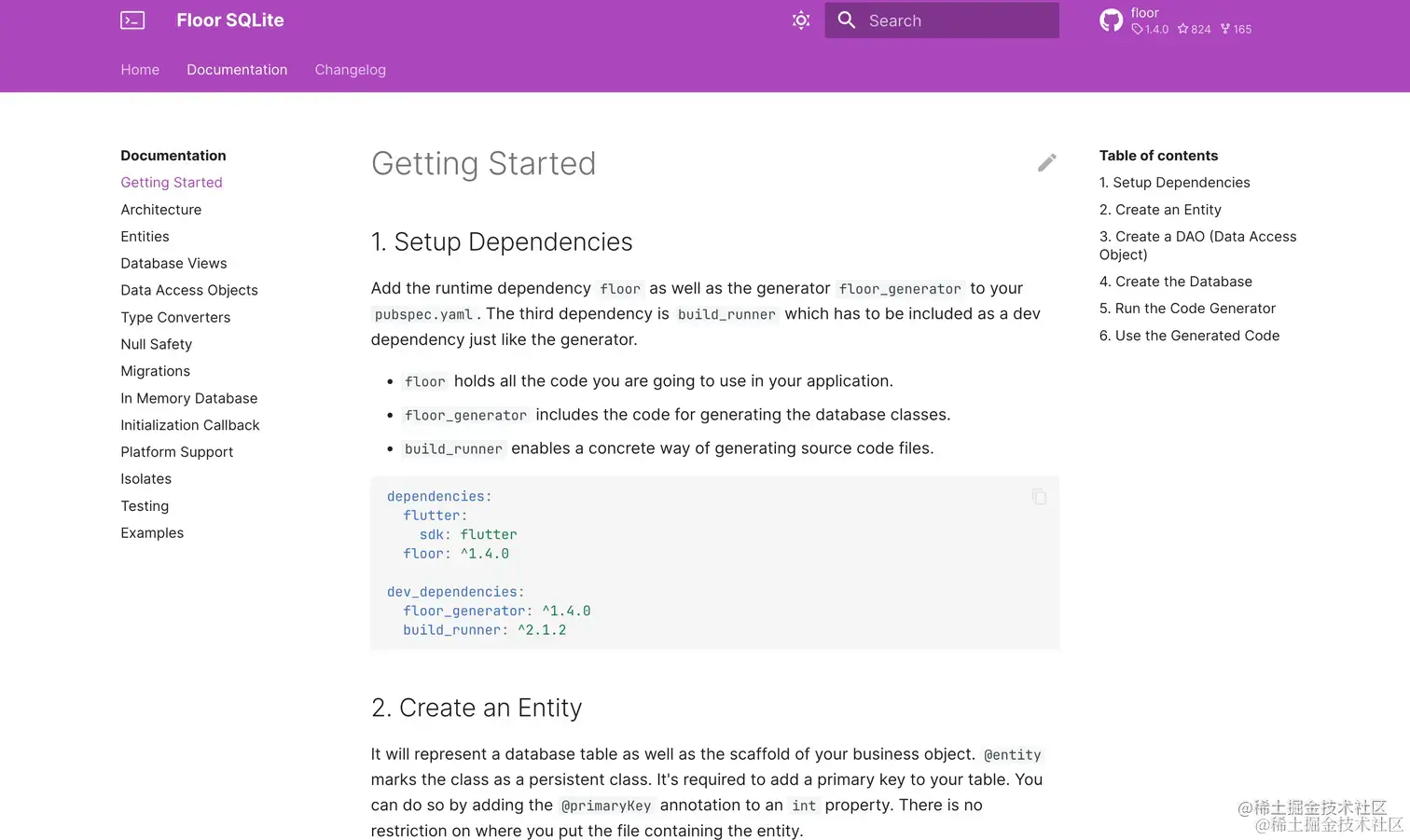
Task: Click the dev_dependencies: code line
Action: pyautogui.click(x=456, y=592)
